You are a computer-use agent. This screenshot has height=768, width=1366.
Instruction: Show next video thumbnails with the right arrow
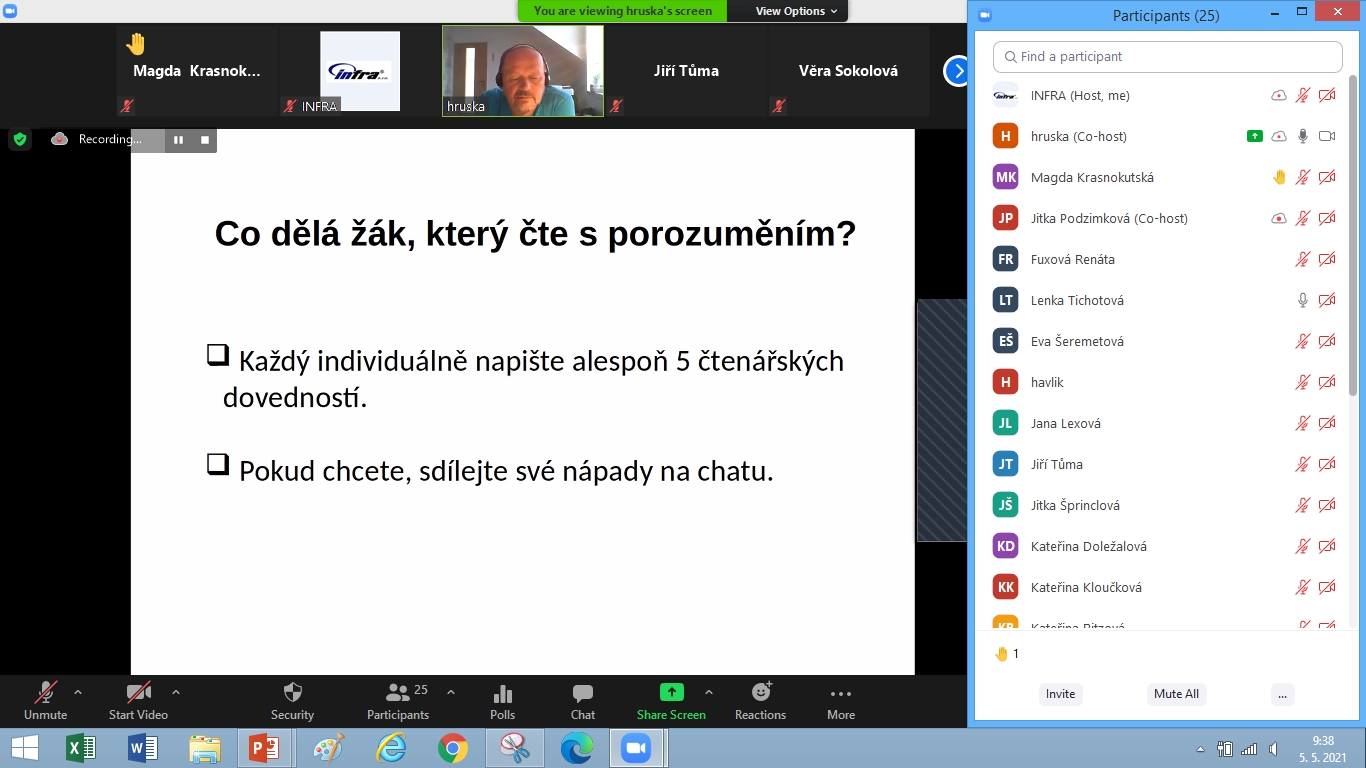point(957,71)
